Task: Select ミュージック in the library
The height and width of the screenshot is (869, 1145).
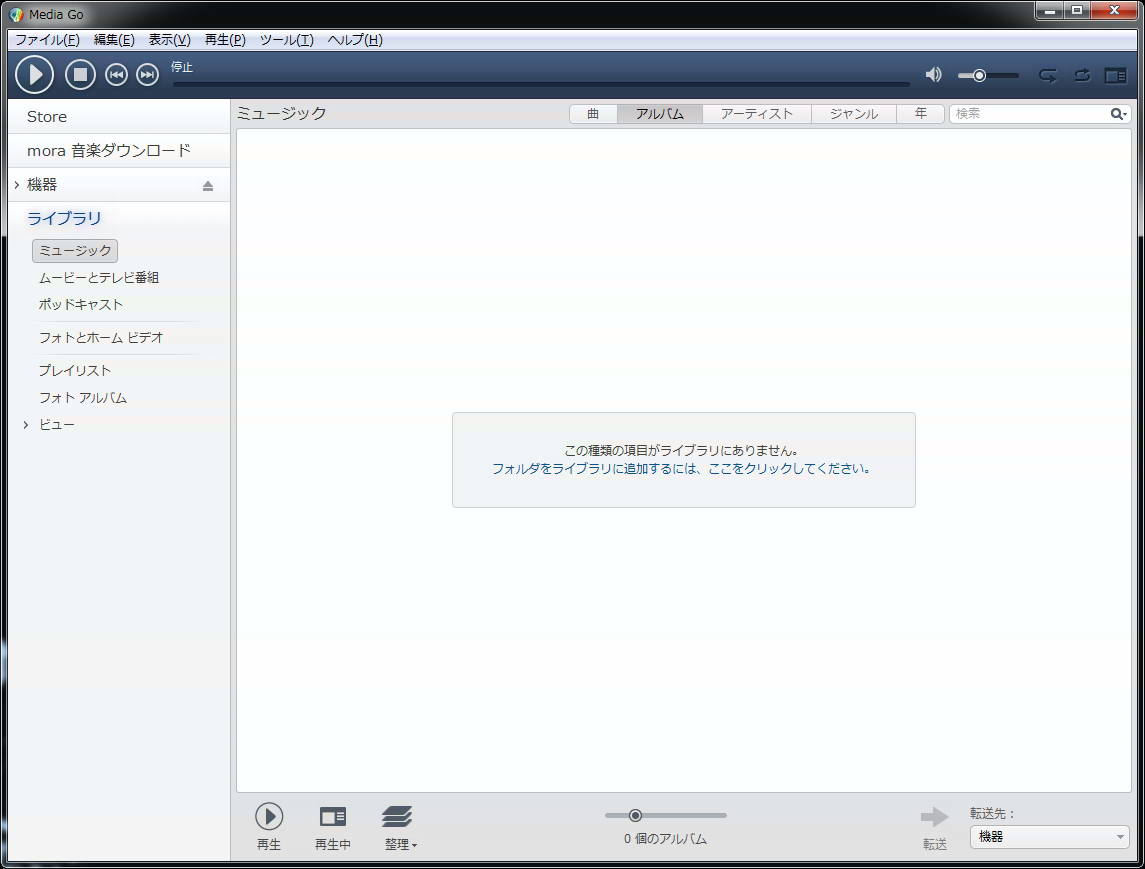Action: (75, 250)
